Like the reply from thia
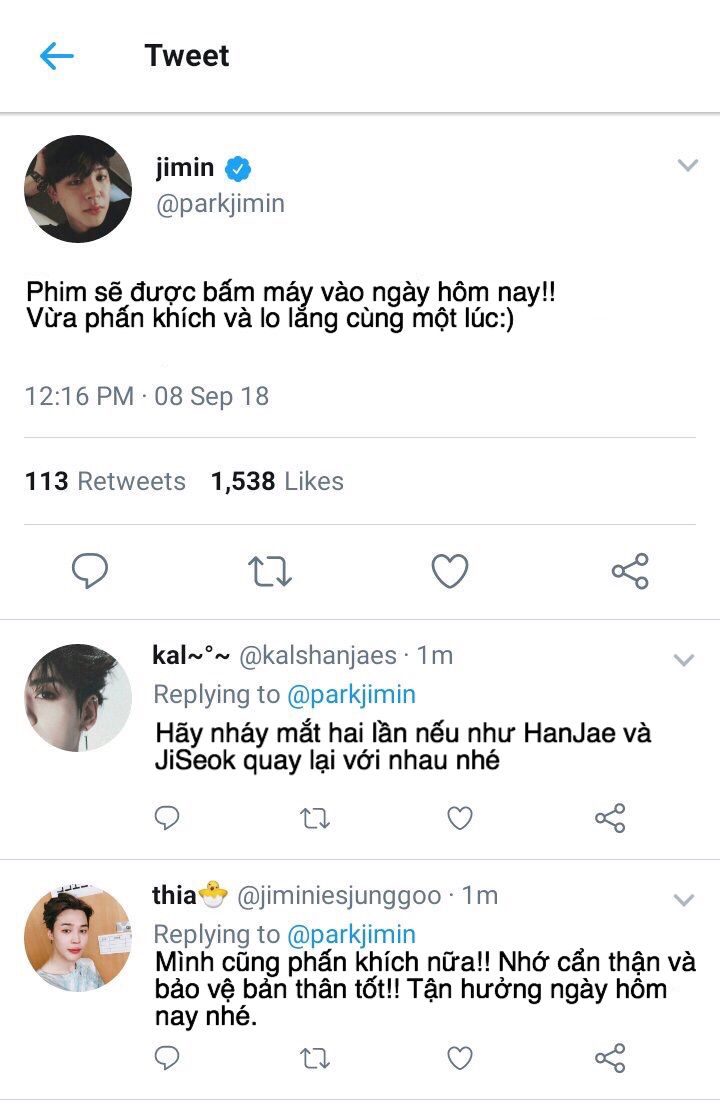Screen dimensions: 720x1104 459,1058
